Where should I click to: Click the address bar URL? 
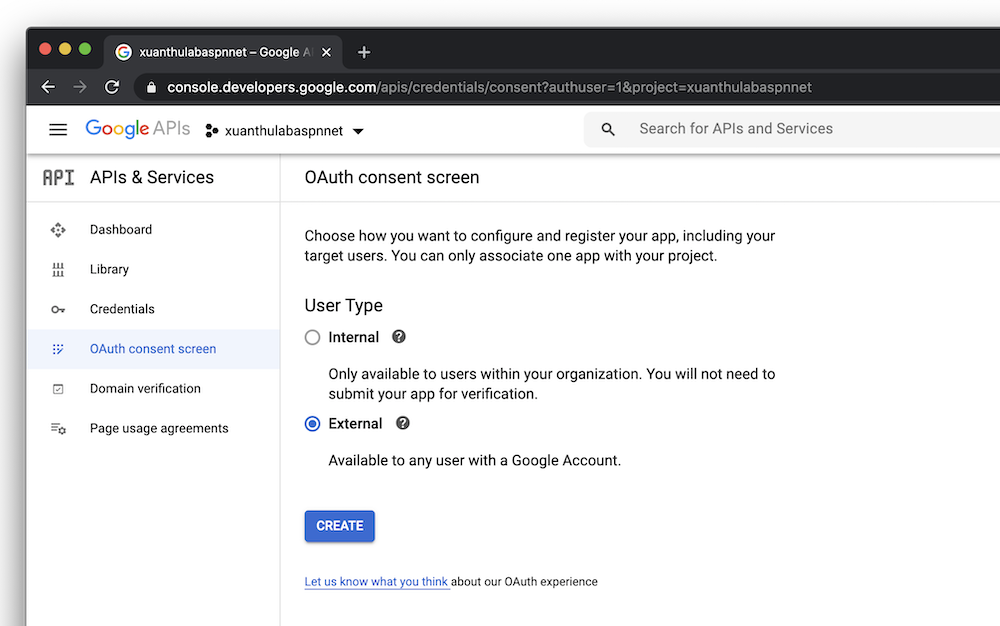(x=489, y=87)
